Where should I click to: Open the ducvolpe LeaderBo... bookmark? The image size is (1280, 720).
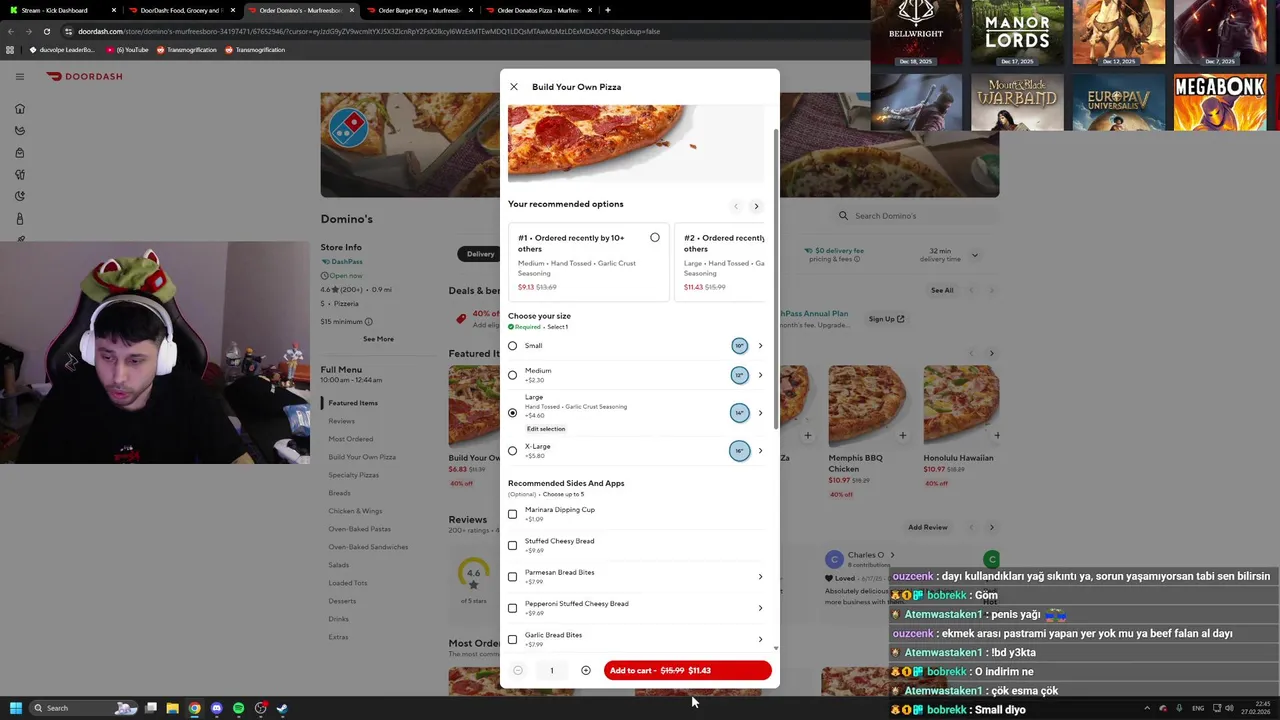[62, 50]
